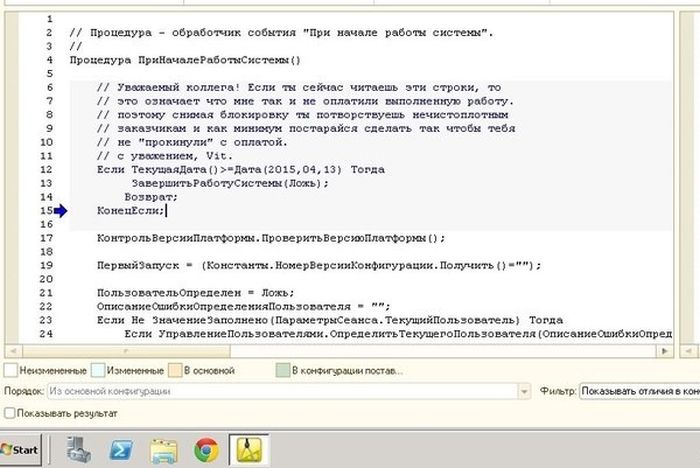Enable the "Показывать результат" checkbox
700x468 pixels.
(10, 412)
